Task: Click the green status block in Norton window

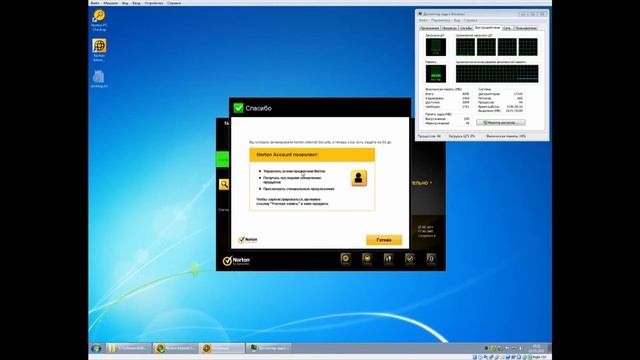Action: (222, 159)
